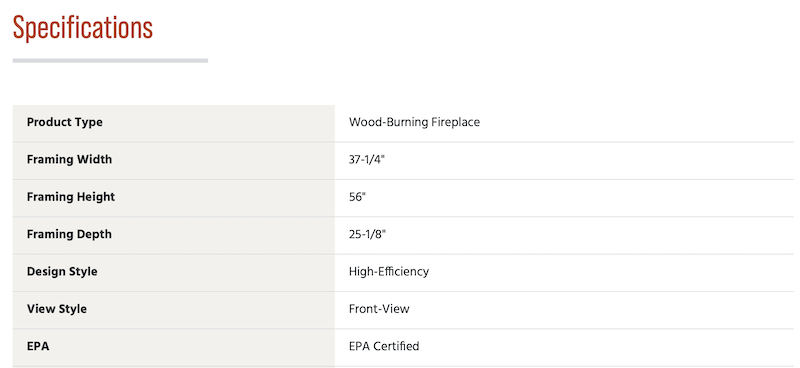Select the Design Style label
Image resolution: width=800 pixels, height=368 pixels.
62,272
